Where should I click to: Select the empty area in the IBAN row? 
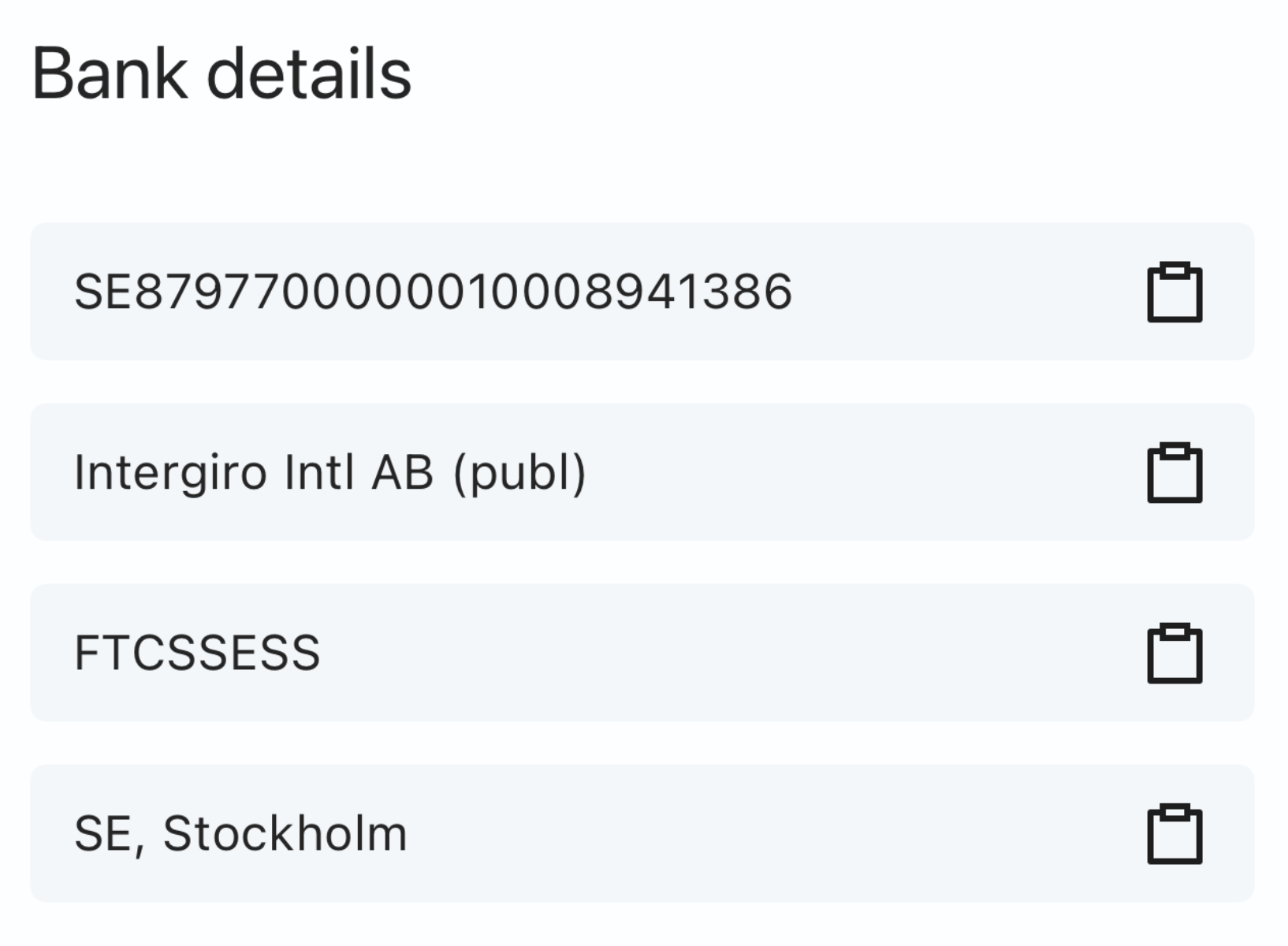962,292
